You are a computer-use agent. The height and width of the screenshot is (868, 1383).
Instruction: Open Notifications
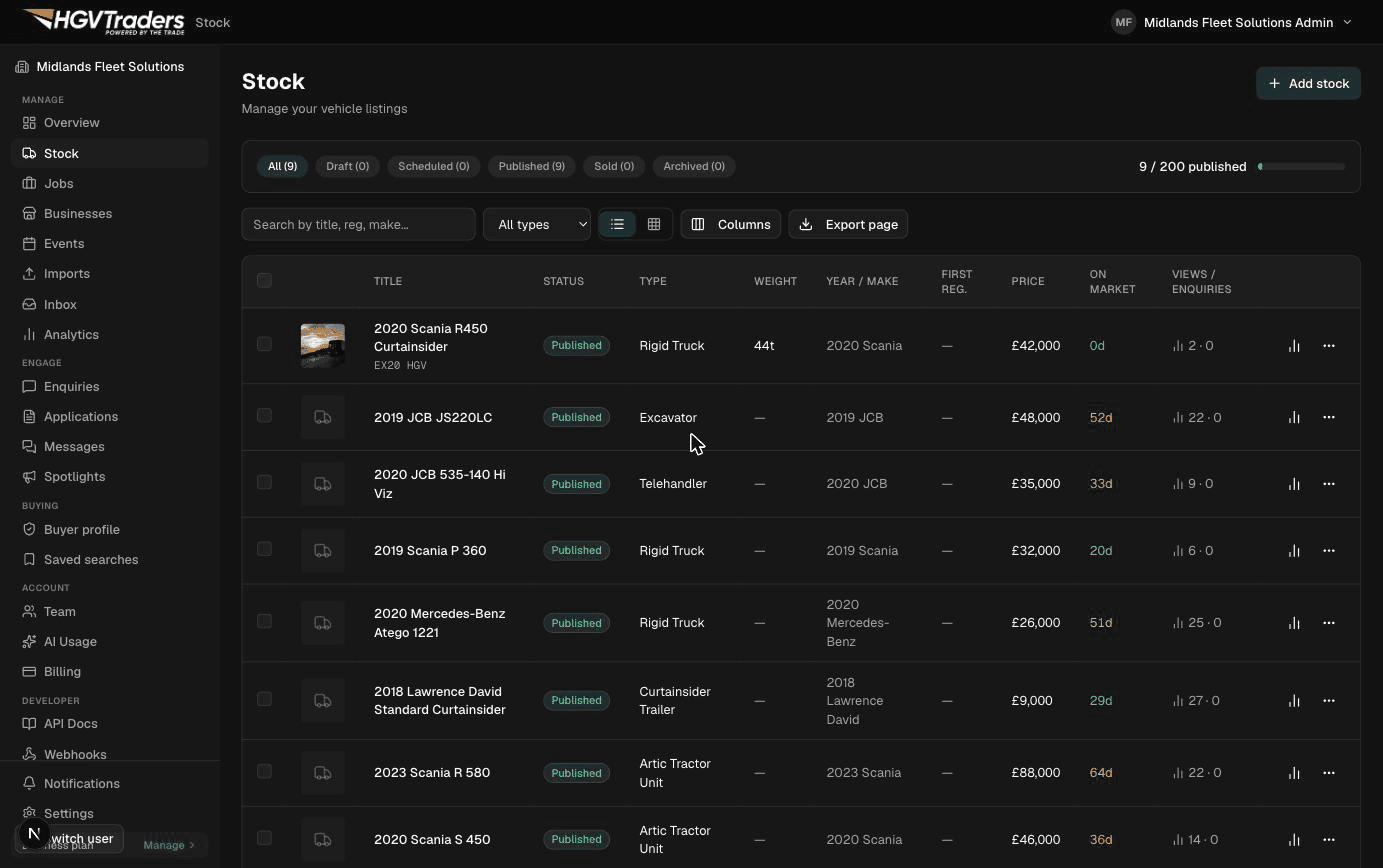[x=110, y=783]
